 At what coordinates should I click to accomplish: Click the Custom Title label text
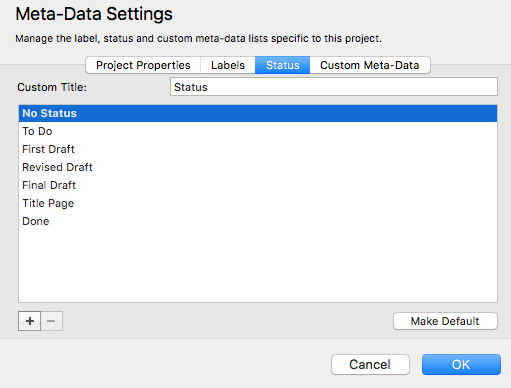(52, 87)
